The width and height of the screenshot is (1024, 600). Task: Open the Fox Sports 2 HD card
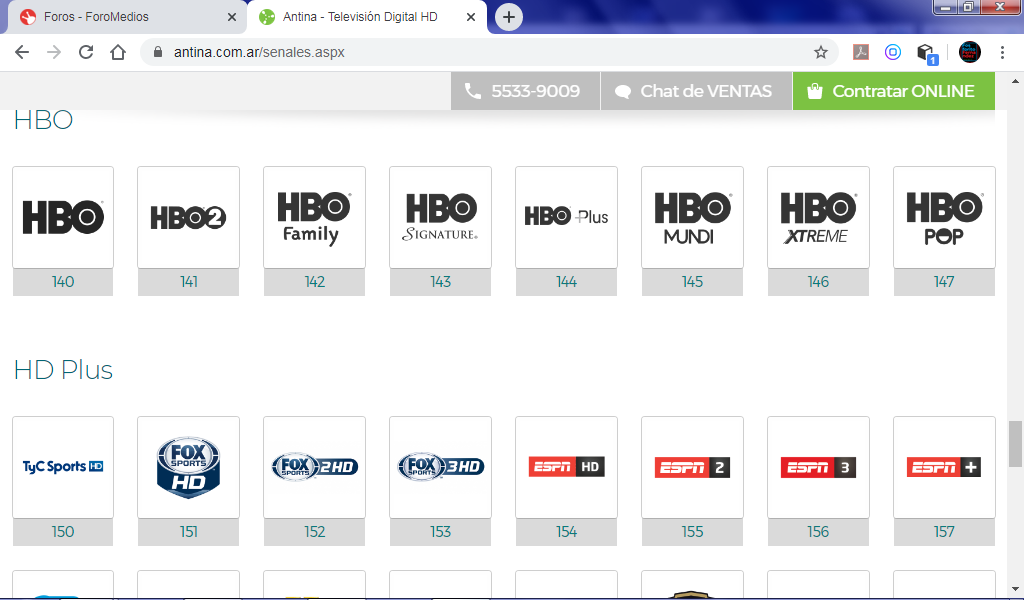[x=314, y=467]
